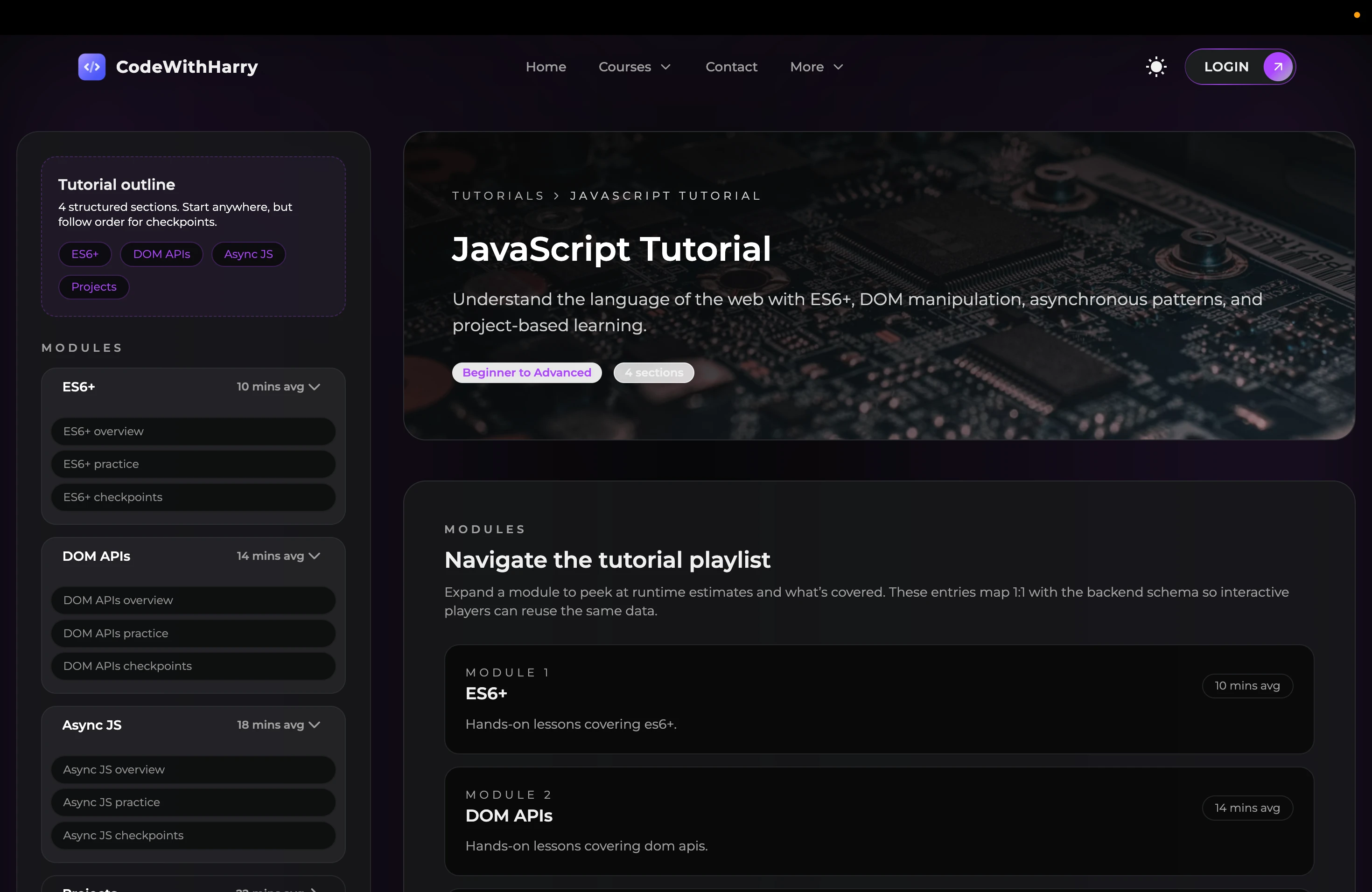Select the ES6+ tag in Tutorial outline
1372x892 pixels.
[85, 253]
